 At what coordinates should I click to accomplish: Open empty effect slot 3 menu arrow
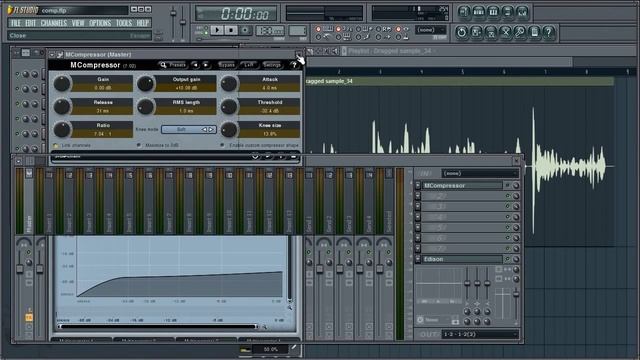click(x=418, y=207)
